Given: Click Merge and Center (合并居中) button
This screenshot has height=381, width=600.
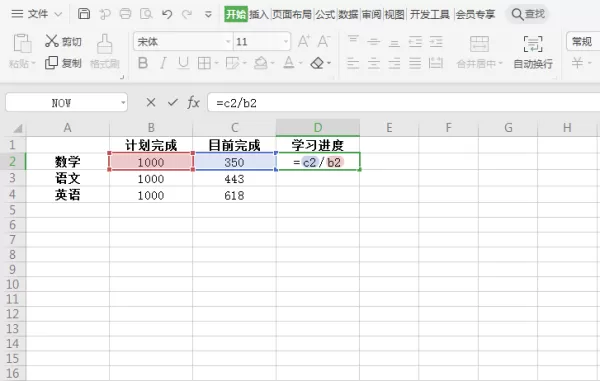Looking at the screenshot, I should 479,52.
